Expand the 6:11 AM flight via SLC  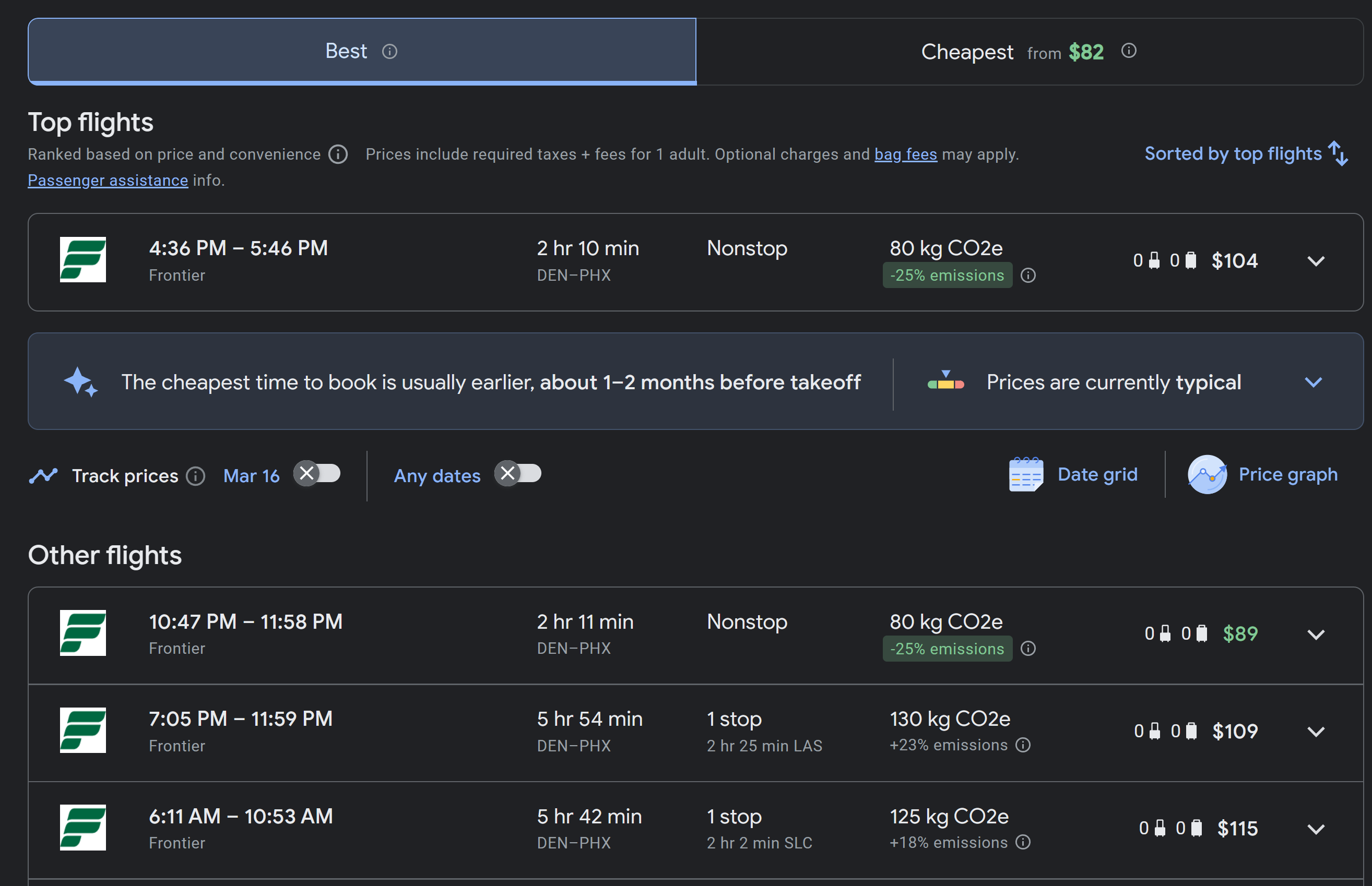pos(1316,829)
